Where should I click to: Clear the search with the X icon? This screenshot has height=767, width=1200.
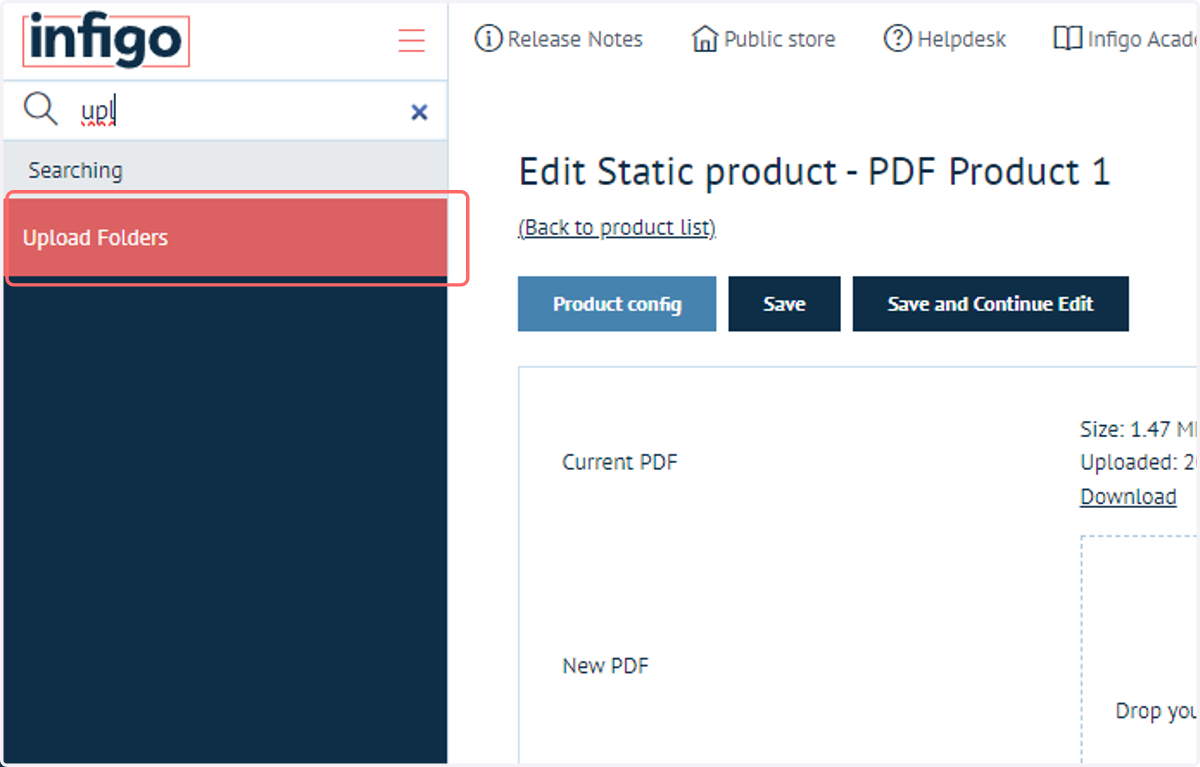[x=419, y=112]
